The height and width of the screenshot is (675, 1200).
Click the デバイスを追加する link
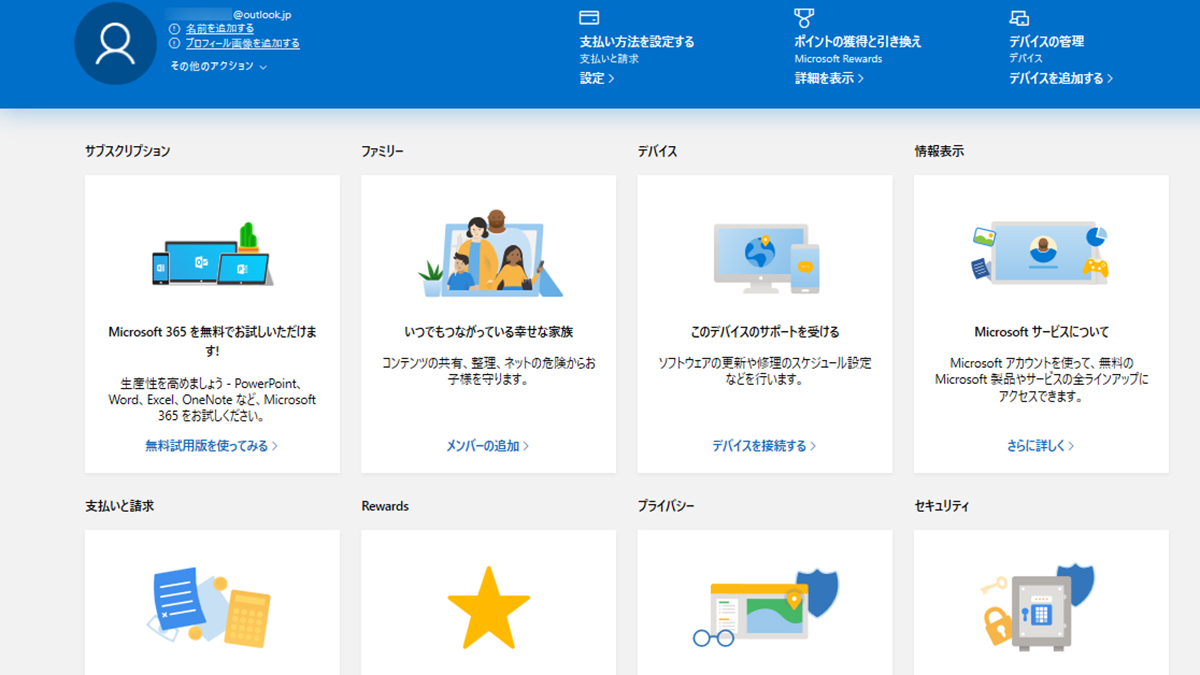point(1061,78)
